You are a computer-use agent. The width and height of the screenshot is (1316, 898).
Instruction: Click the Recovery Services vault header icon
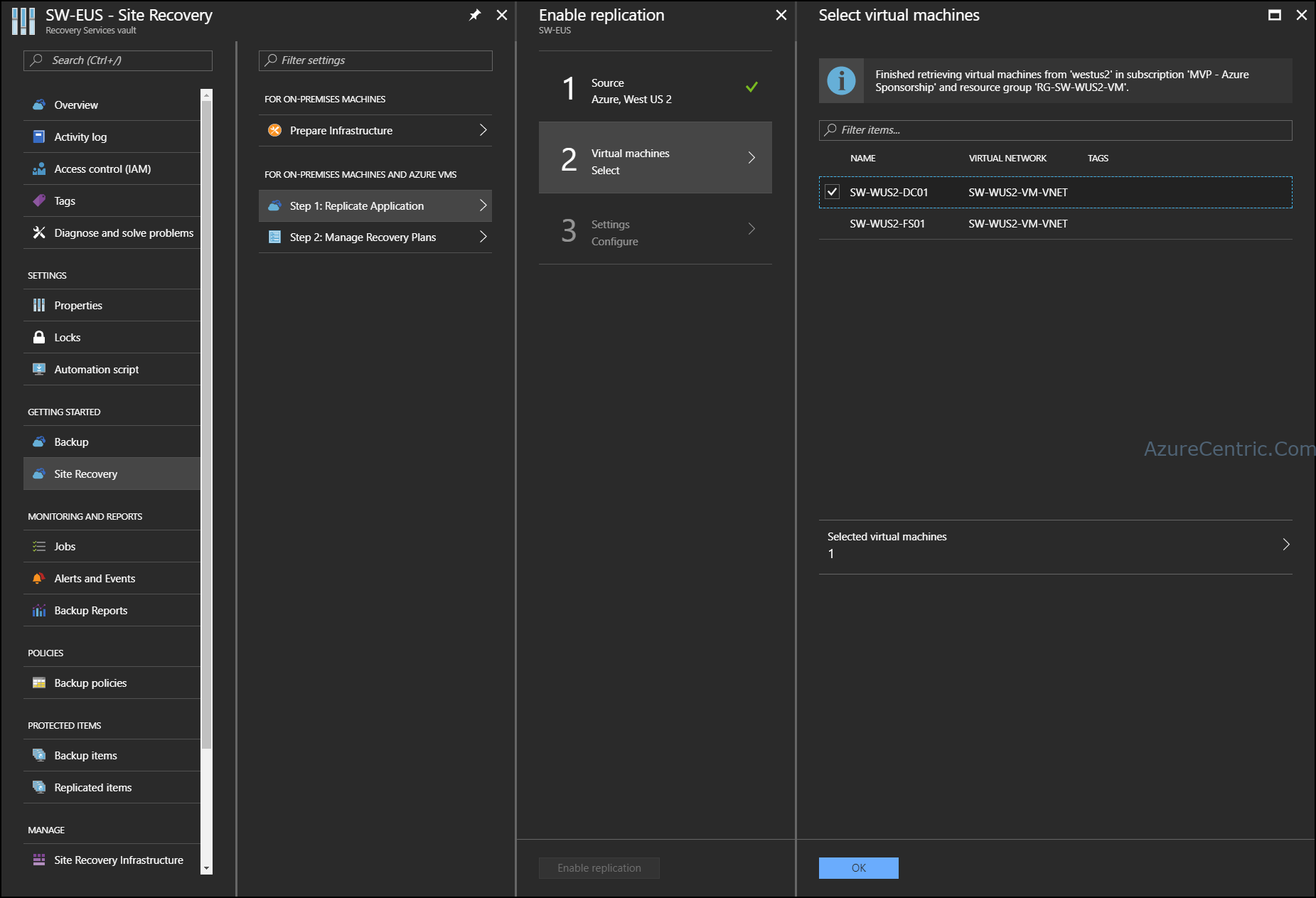point(23,21)
